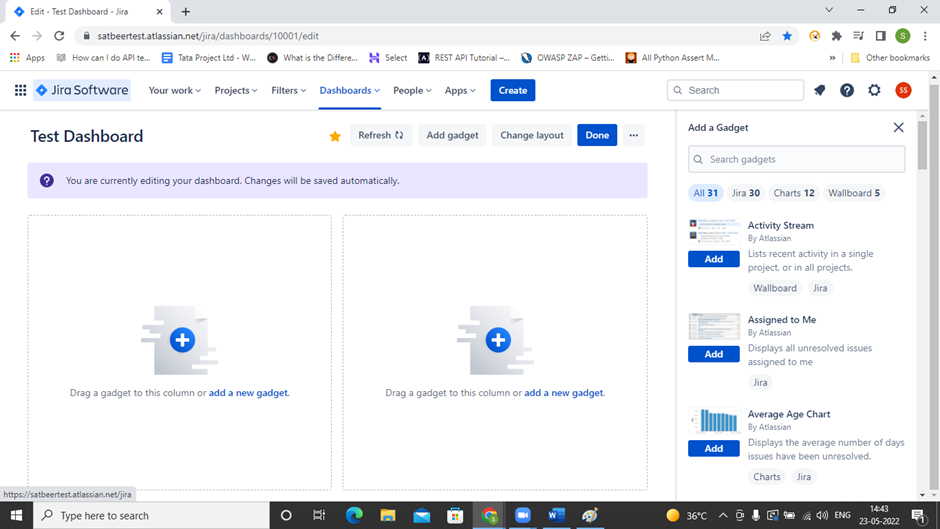Open the People menu
Screen dimensions: 940x529
tap(412, 90)
